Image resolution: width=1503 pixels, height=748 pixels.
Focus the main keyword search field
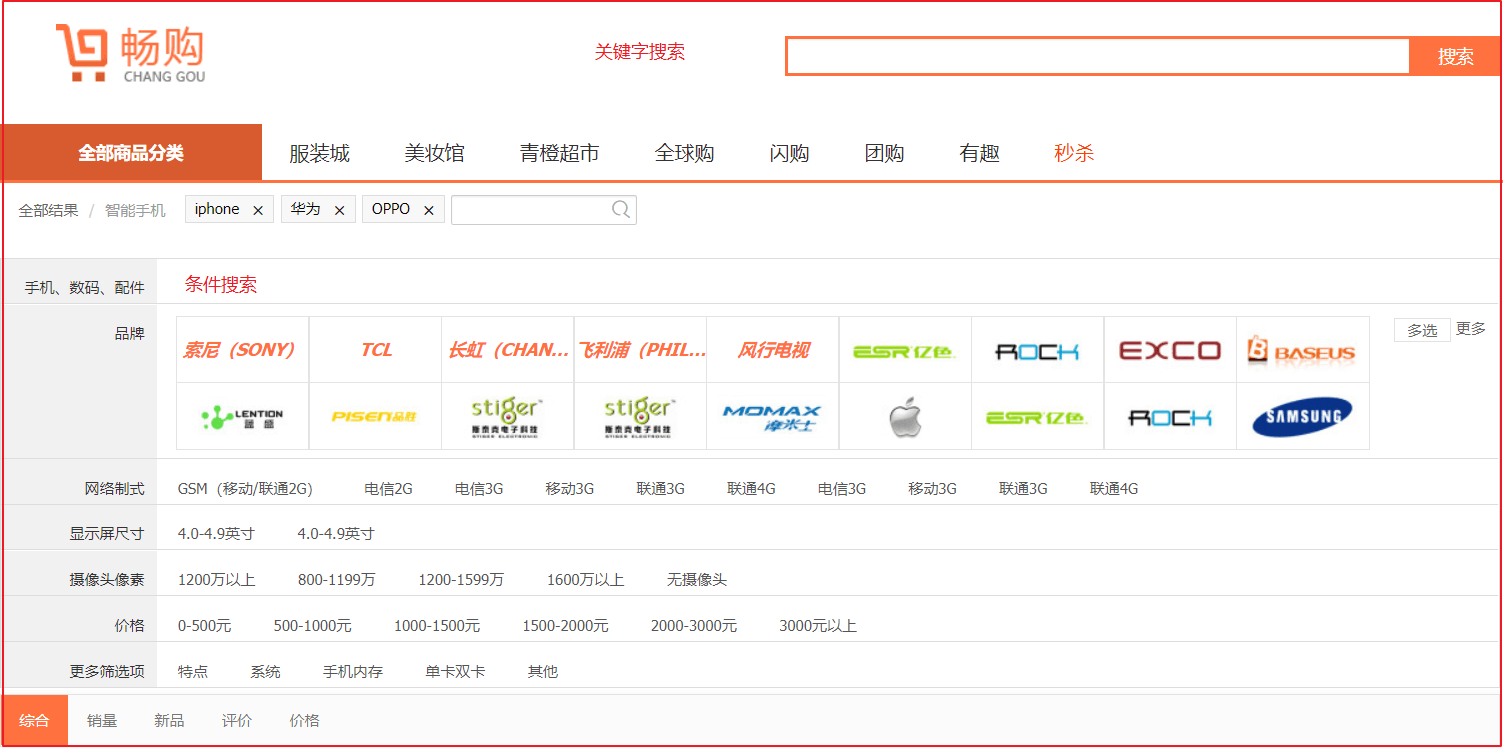point(1098,56)
